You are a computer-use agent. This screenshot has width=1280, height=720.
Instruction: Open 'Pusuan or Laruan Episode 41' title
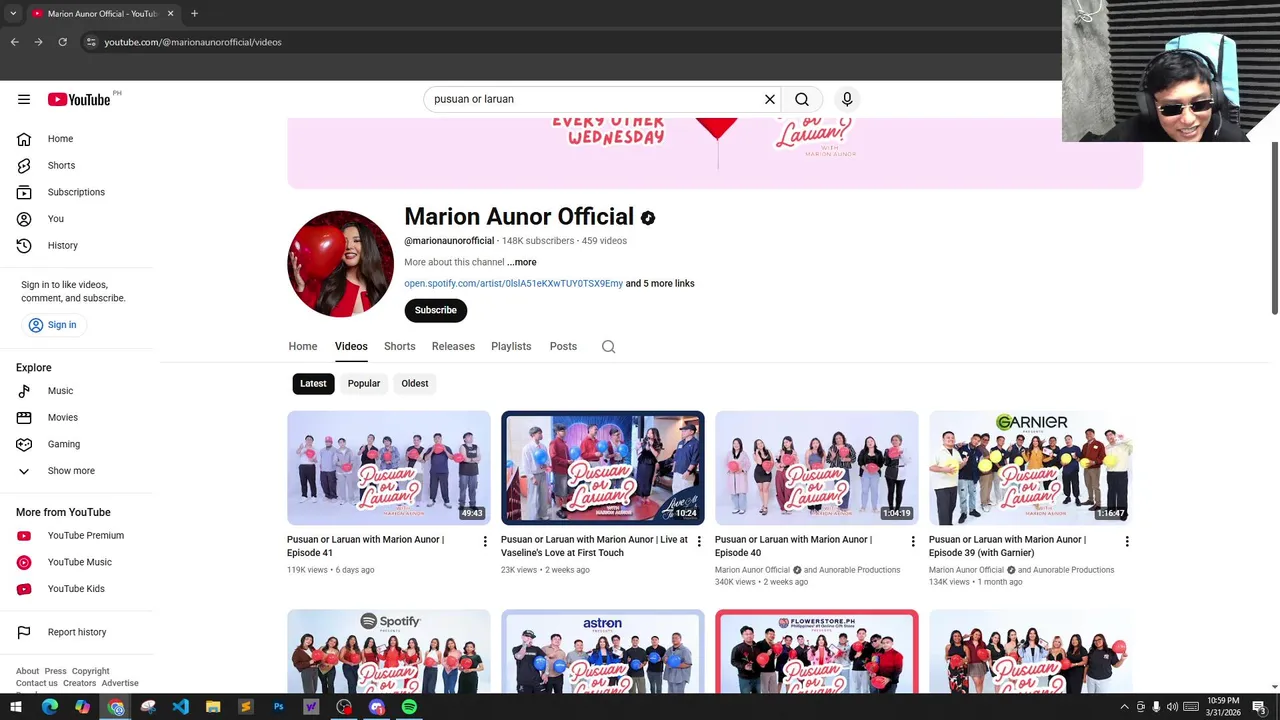(x=365, y=546)
